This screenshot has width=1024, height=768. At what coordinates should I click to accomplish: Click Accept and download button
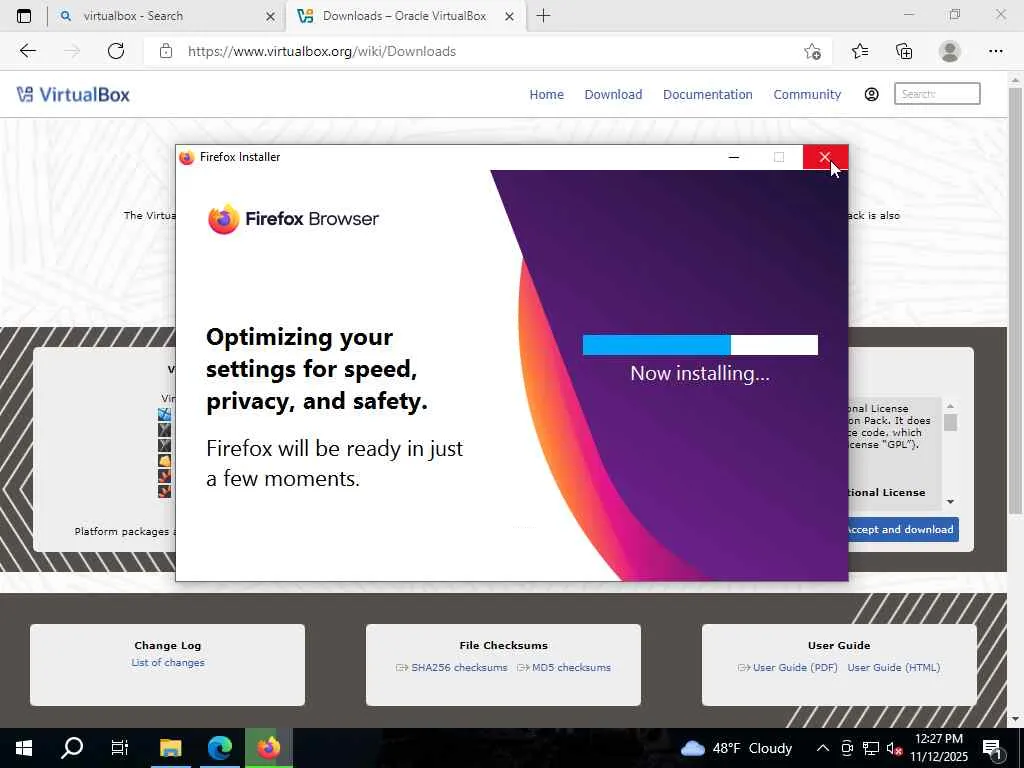click(x=903, y=530)
